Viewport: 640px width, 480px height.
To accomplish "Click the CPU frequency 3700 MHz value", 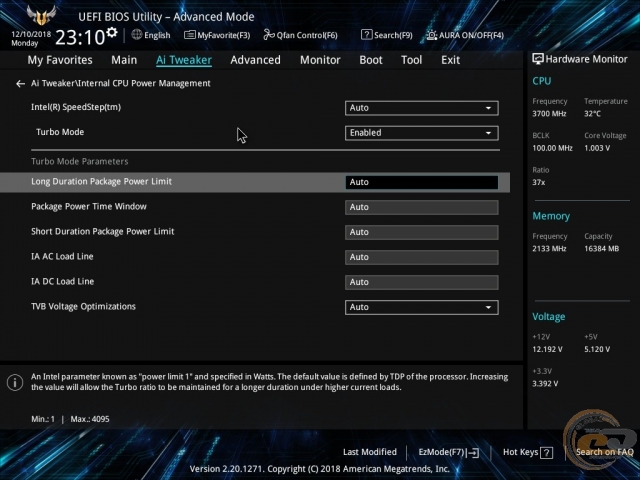I will (549, 114).
